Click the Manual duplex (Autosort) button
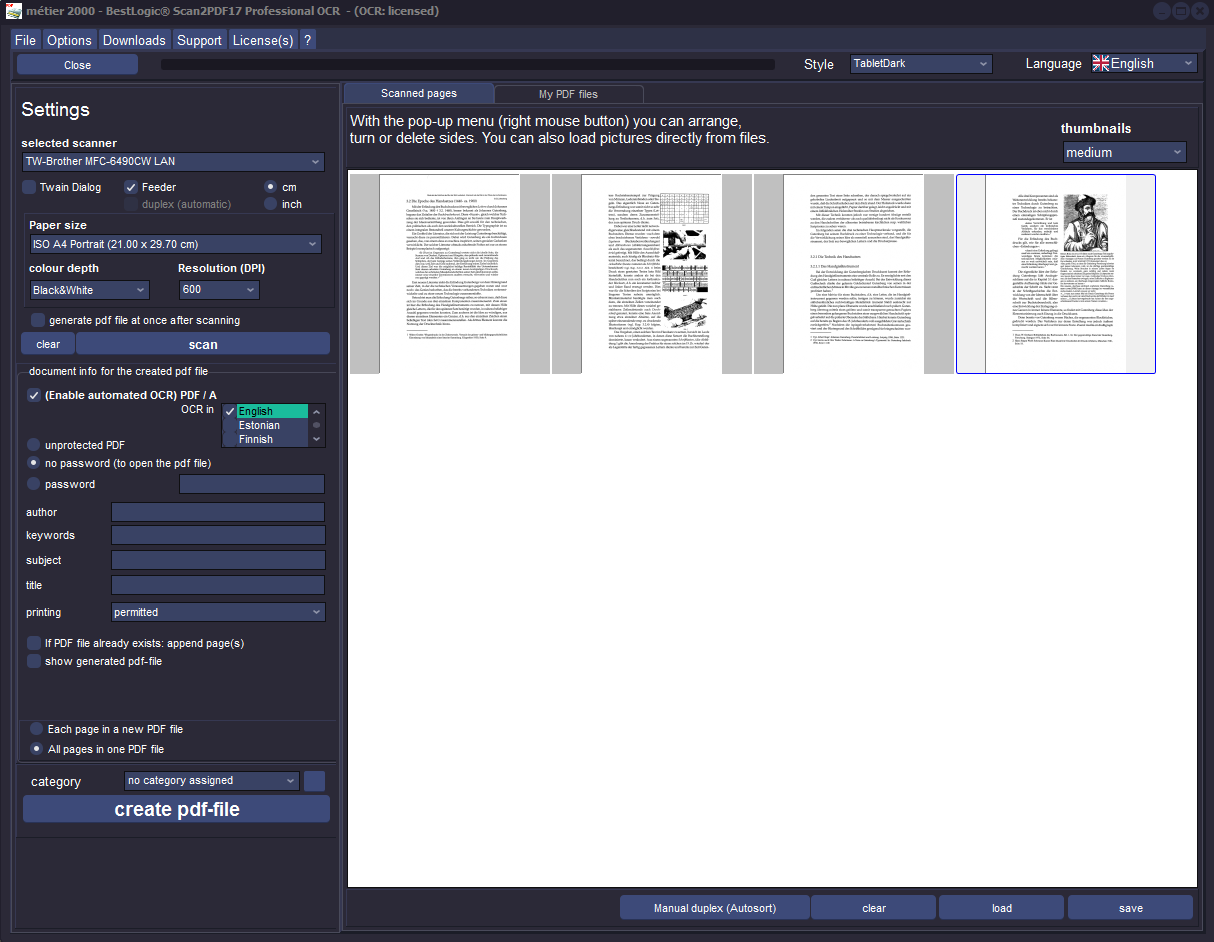The width and height of the screenshot is (1214, 942). [x=715, y=908]
